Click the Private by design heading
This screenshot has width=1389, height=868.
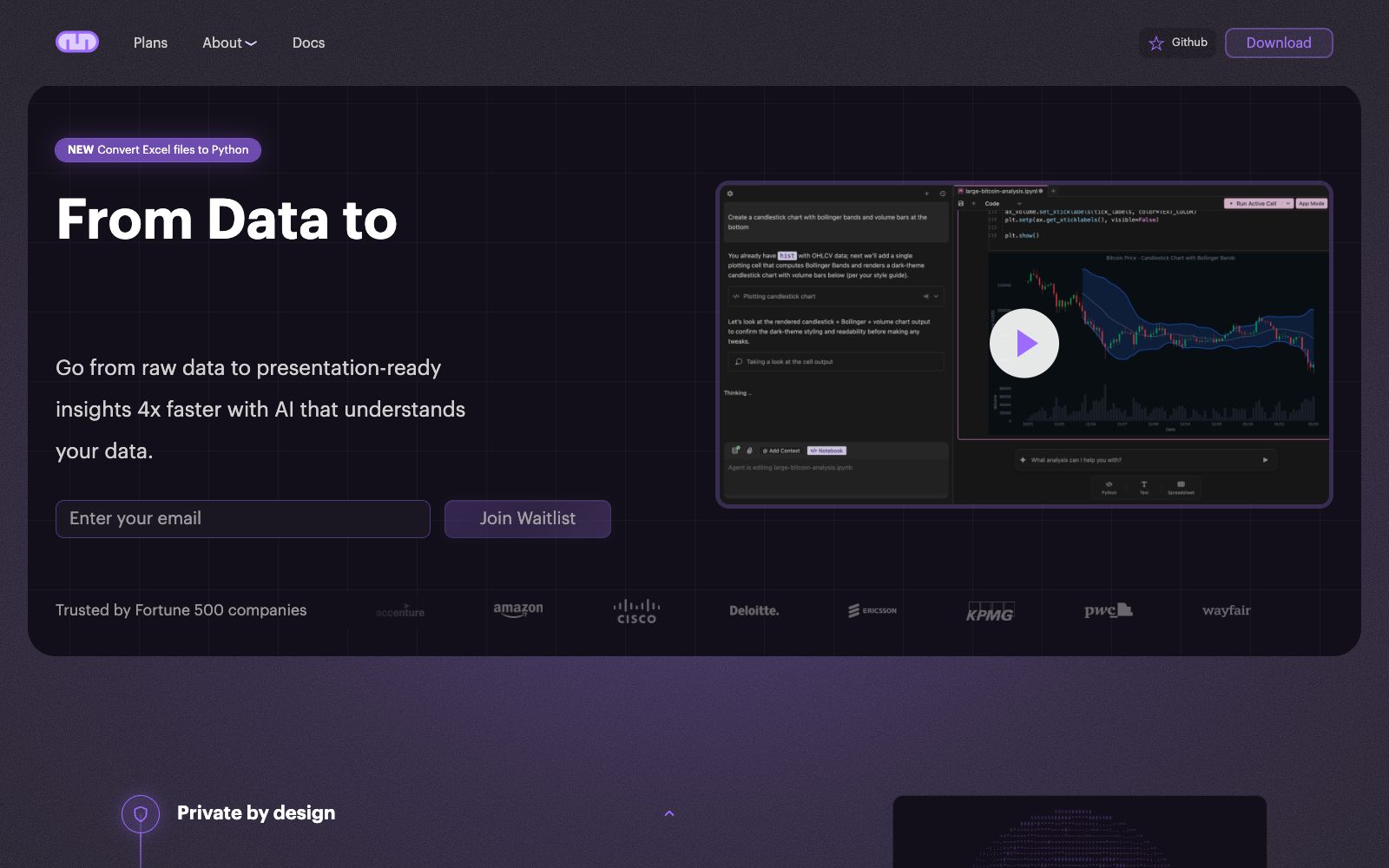[256, 812]
